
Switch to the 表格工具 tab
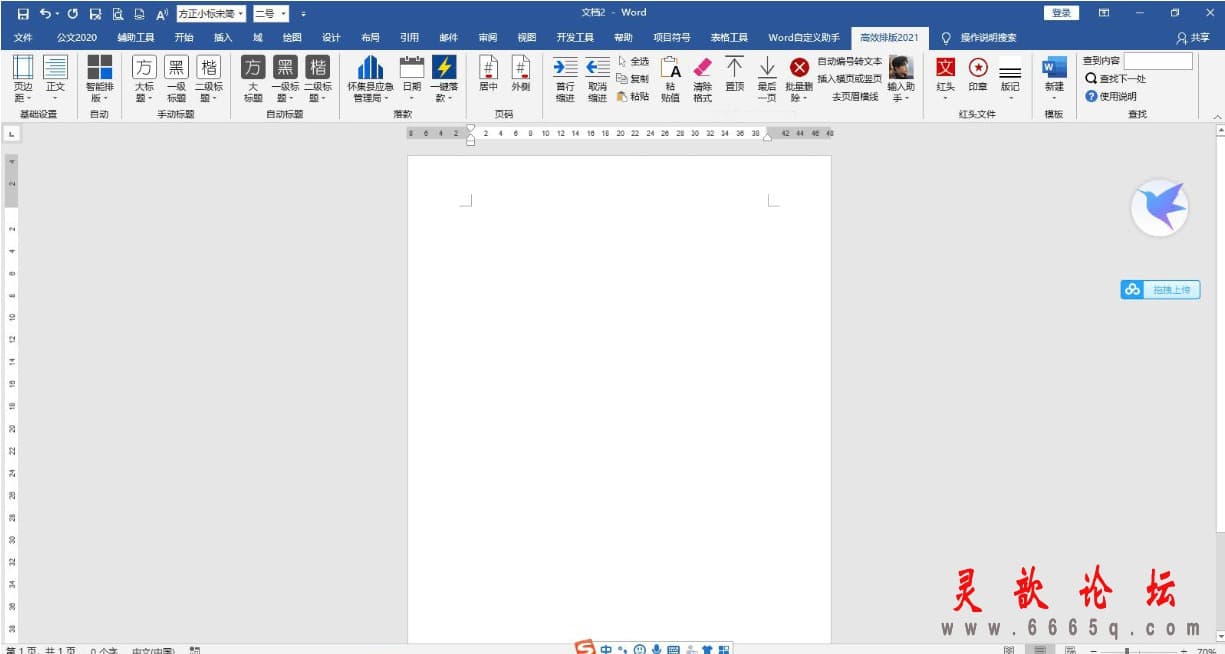pos(729,38)
